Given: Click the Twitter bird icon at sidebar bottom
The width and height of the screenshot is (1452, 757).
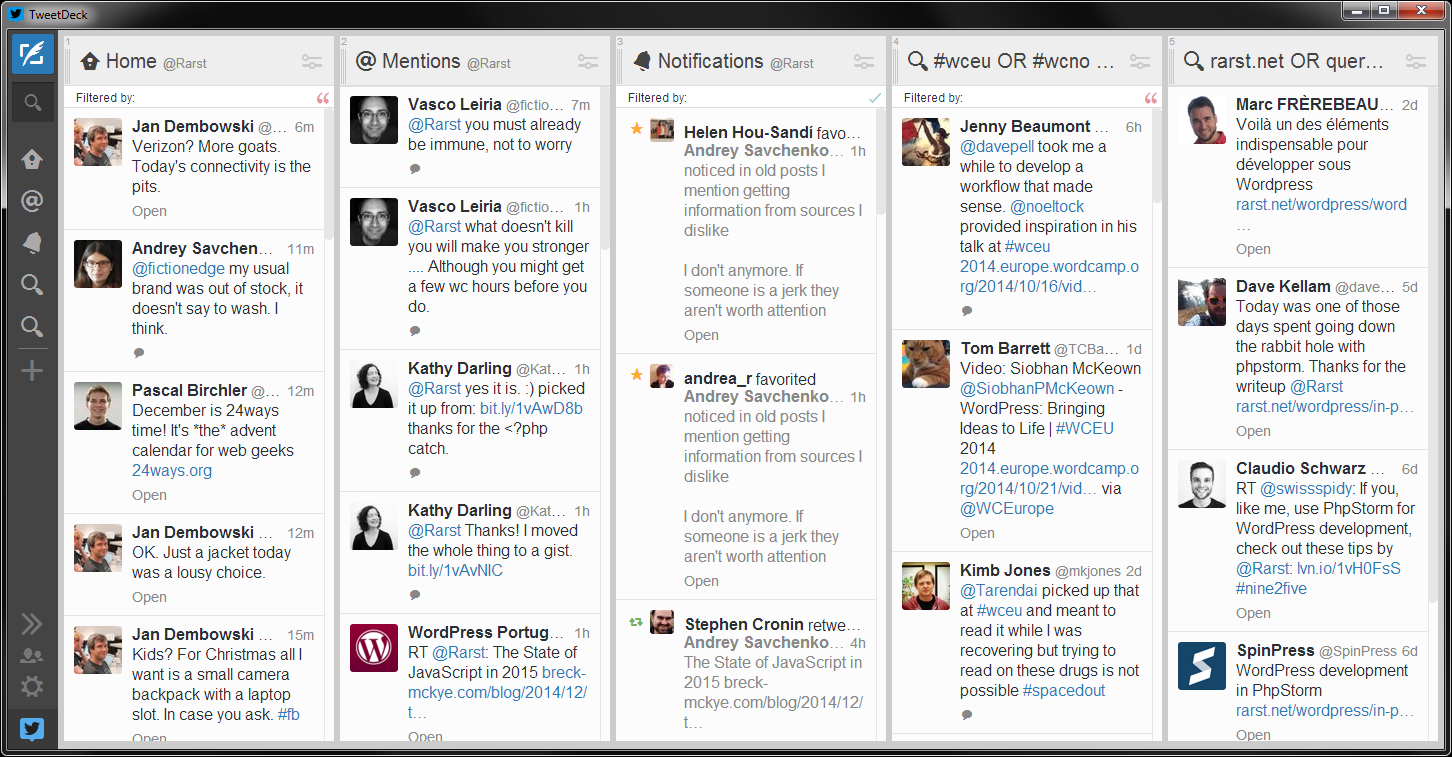Looking at the screenshot, I should click(32, 729).
